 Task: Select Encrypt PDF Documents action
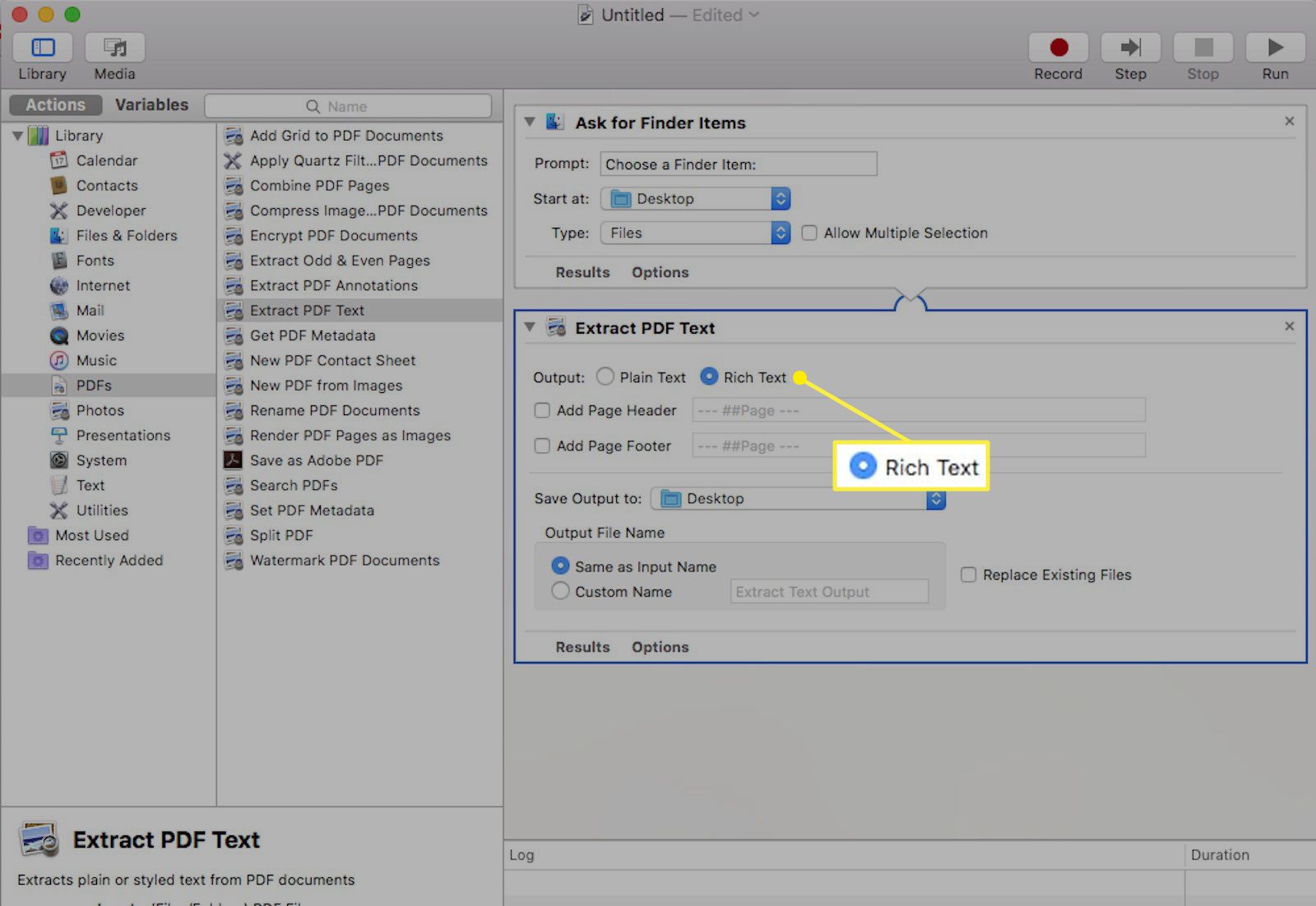pyautogui.click(x=360, y=235)
